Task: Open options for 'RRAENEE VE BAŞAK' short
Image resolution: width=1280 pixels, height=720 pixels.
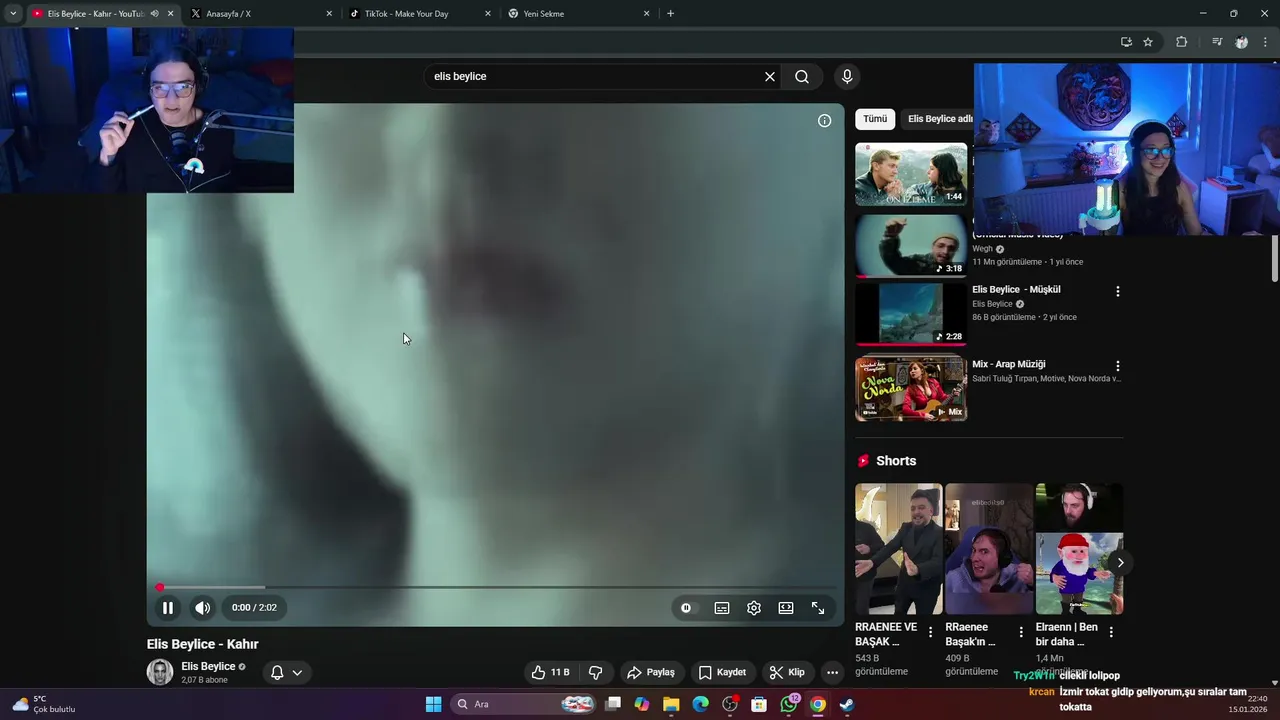Action: tap(930, 632)
